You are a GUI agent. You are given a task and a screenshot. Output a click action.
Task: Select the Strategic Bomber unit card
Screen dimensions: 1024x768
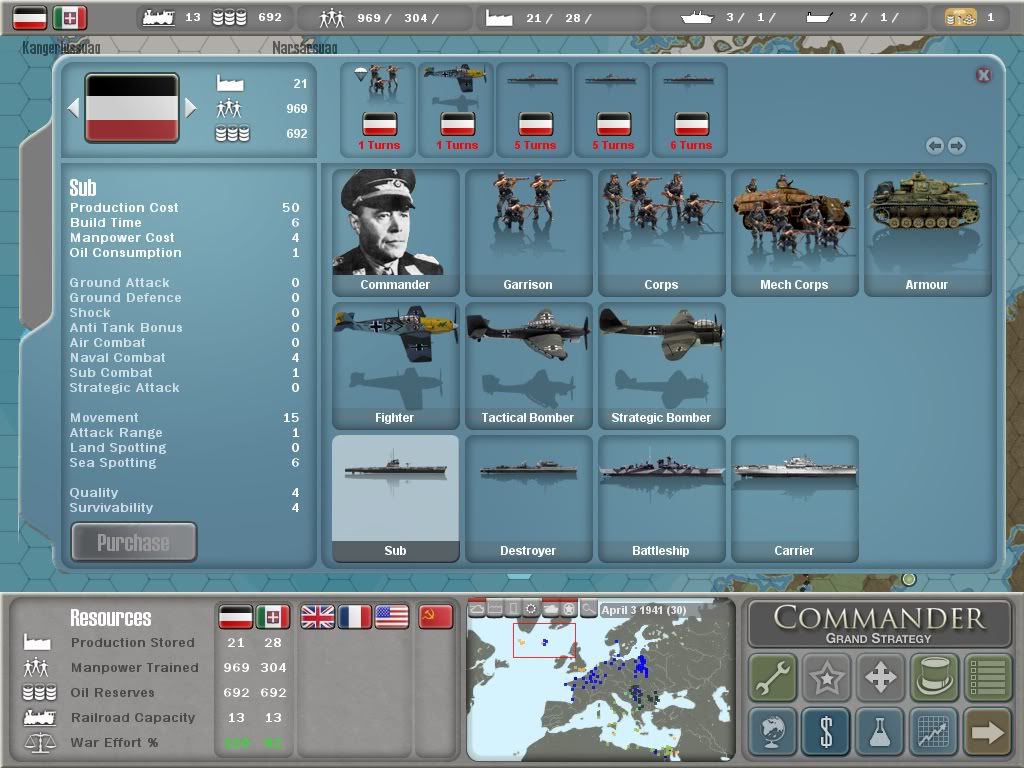[662, 366]
